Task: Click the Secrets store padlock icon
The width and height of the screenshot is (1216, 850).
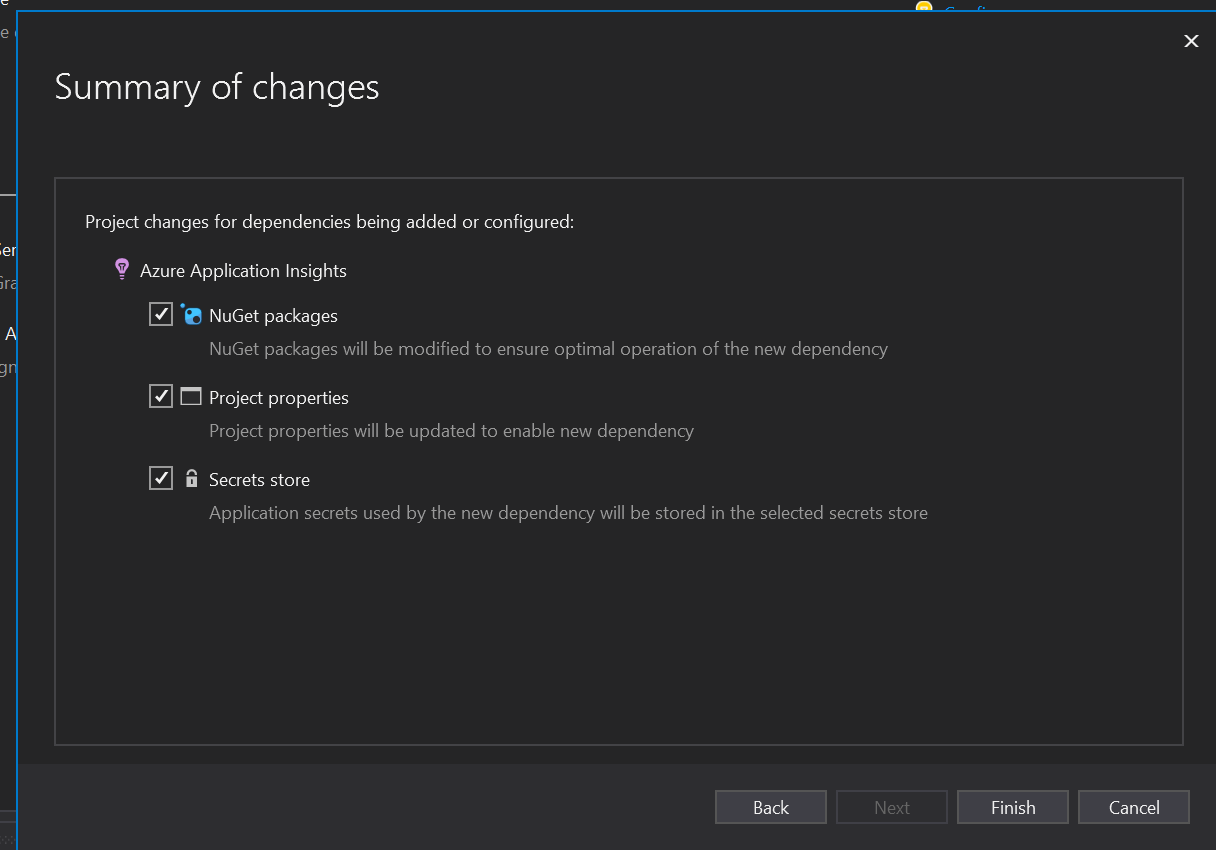Action: [191, 478]
